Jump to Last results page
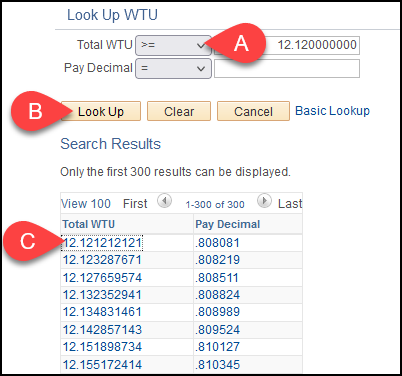Image resolution: width=402 pixels, height=376 pixels. point(290,203)
